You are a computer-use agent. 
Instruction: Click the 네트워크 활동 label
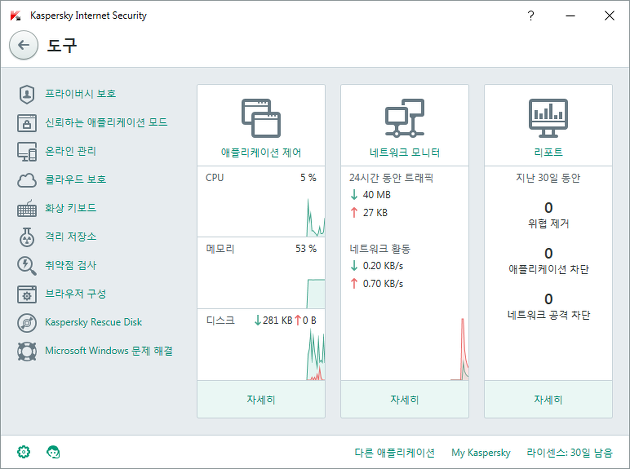coord(380,249)
